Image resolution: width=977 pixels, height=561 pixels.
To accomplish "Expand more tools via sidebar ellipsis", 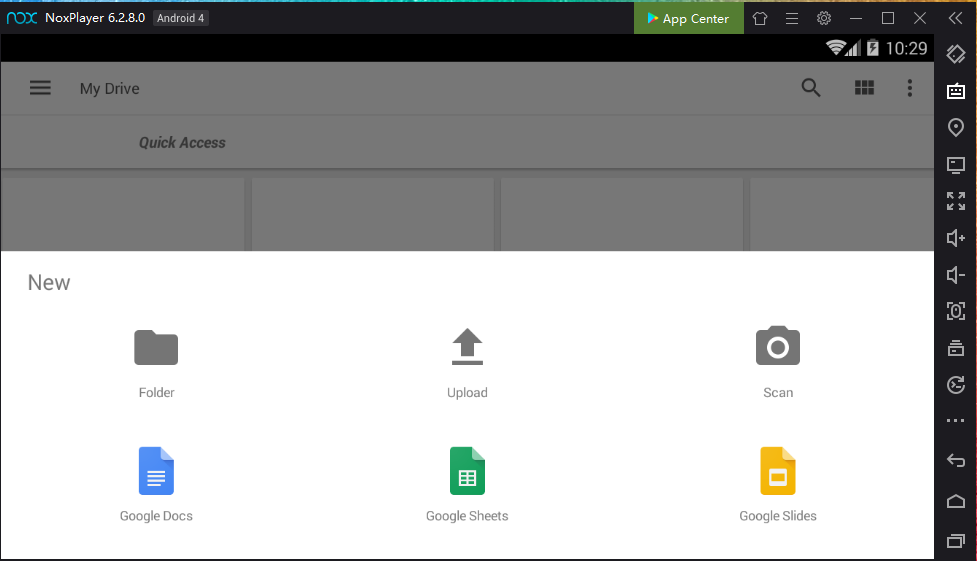I will [x=956, y=422].
